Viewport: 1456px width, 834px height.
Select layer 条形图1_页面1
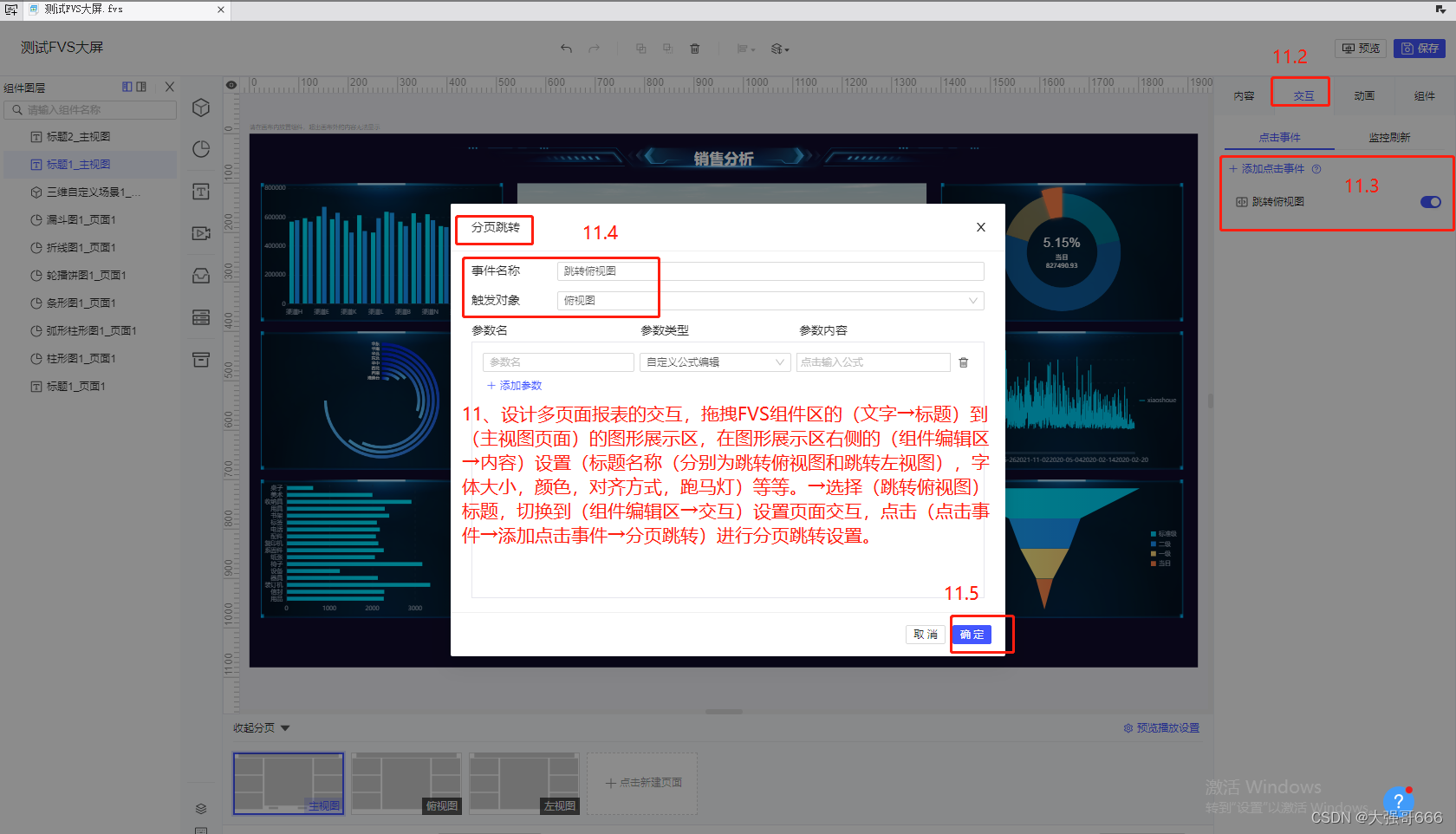[91, 303]
